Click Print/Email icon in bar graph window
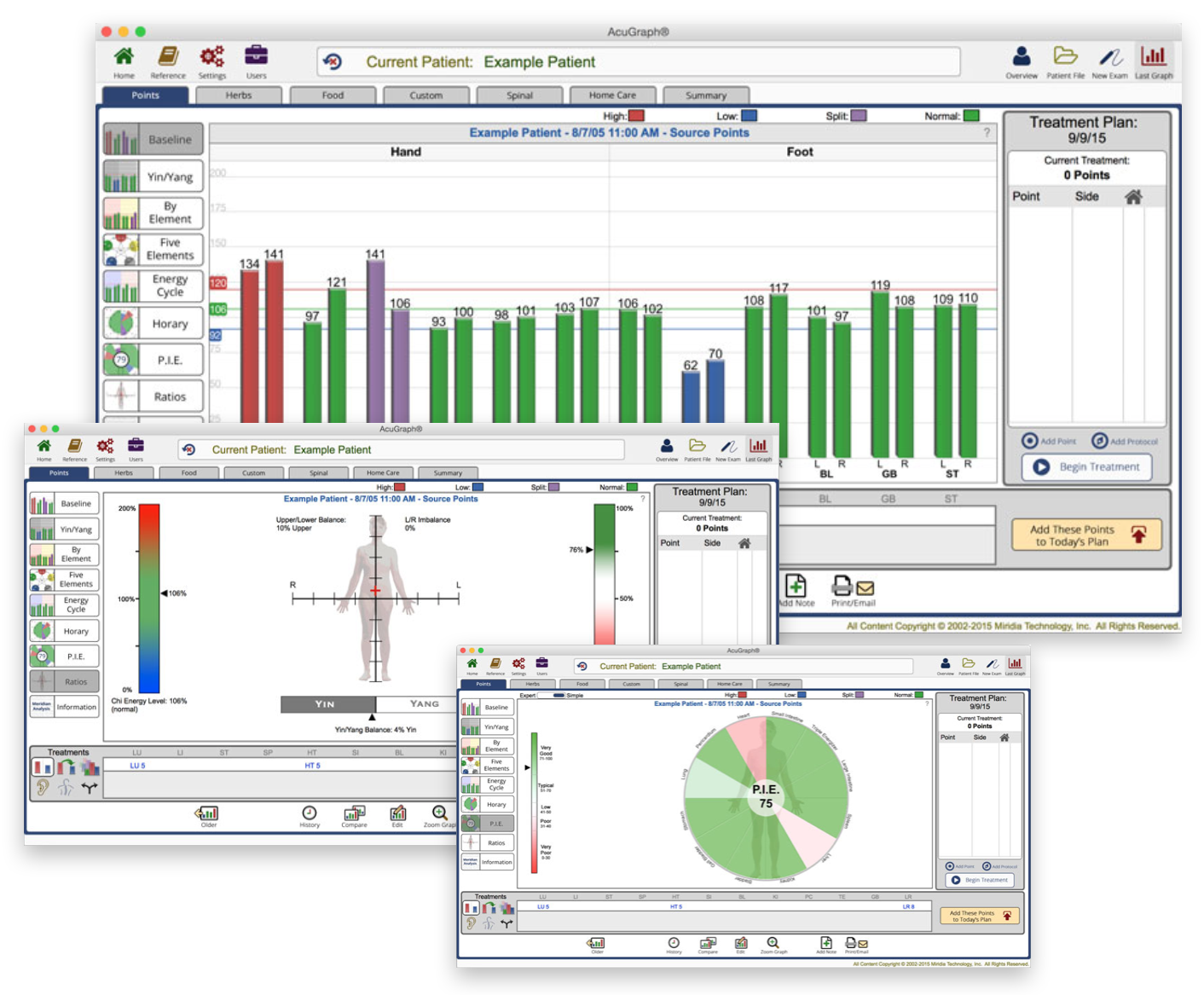This screenshot has height=995, width=1204. [x=853, y=588]
